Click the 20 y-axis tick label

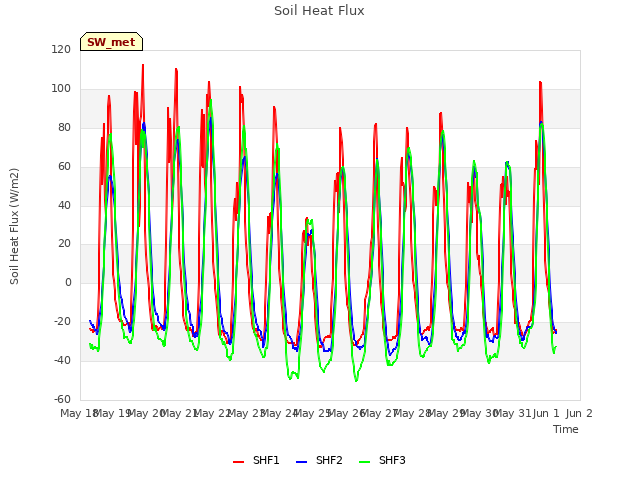[64, 243]
